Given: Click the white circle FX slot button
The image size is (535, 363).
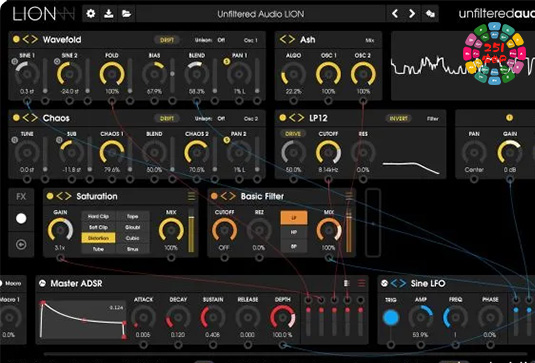Looking at the screenshot, I should tap(21, 219).
